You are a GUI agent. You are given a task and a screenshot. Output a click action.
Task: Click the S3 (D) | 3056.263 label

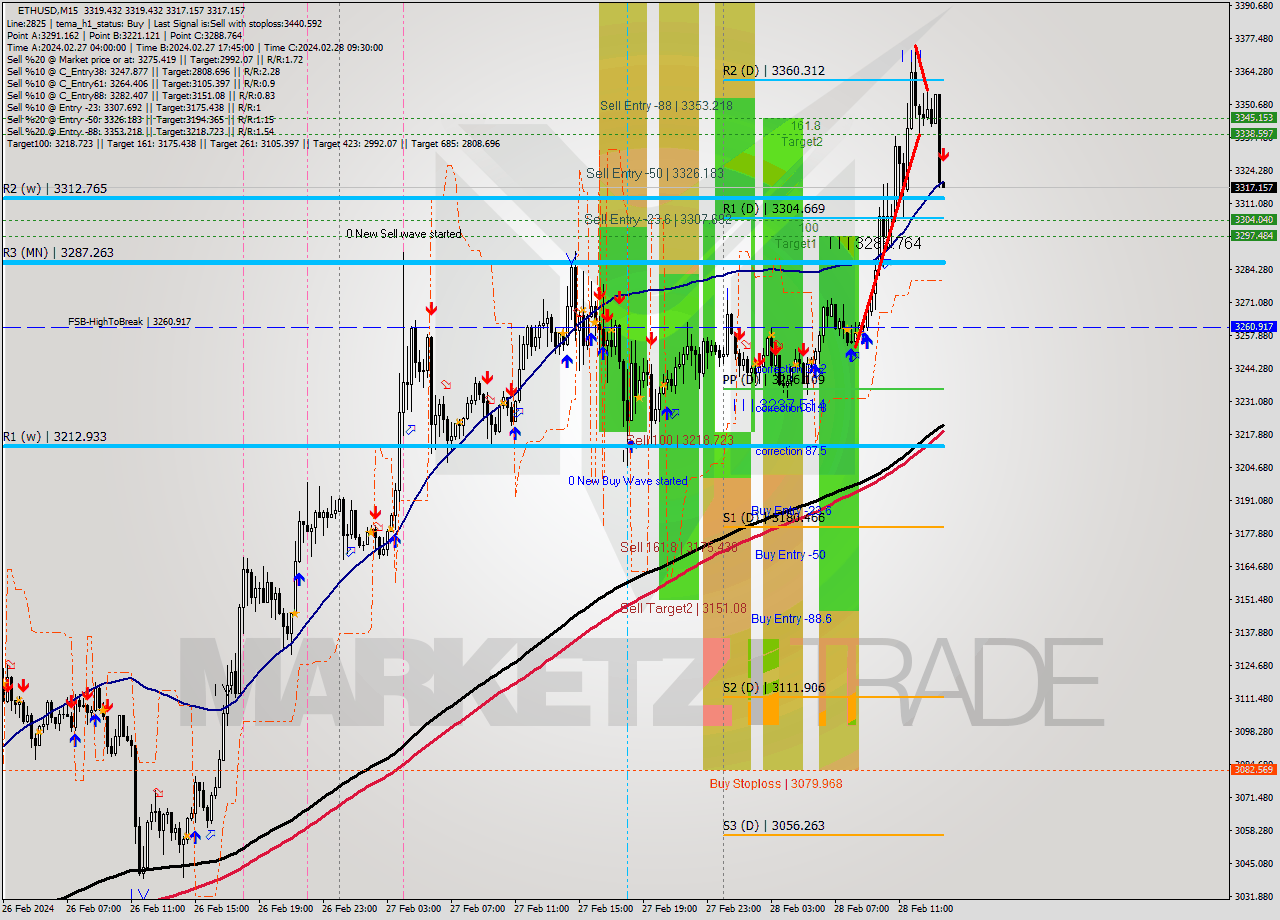[x=774, y=826]
